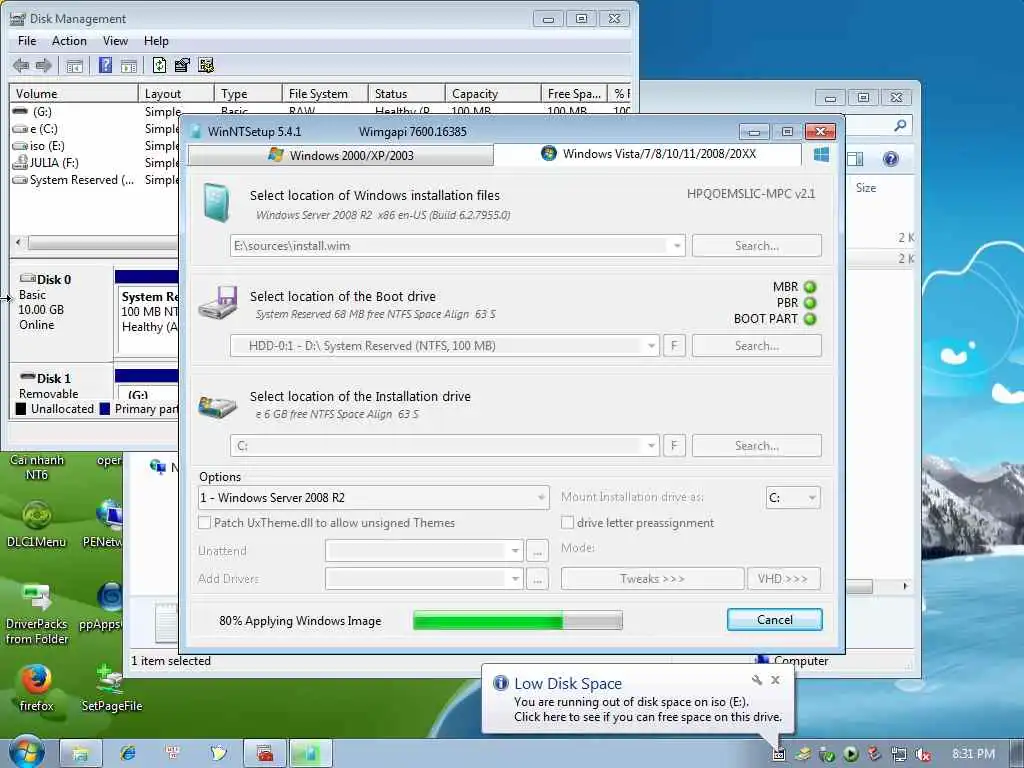Viewport: 1024px width, 768px height.
Task: Toggle the preview pane icon in Explorer
Action: [855, 159]
